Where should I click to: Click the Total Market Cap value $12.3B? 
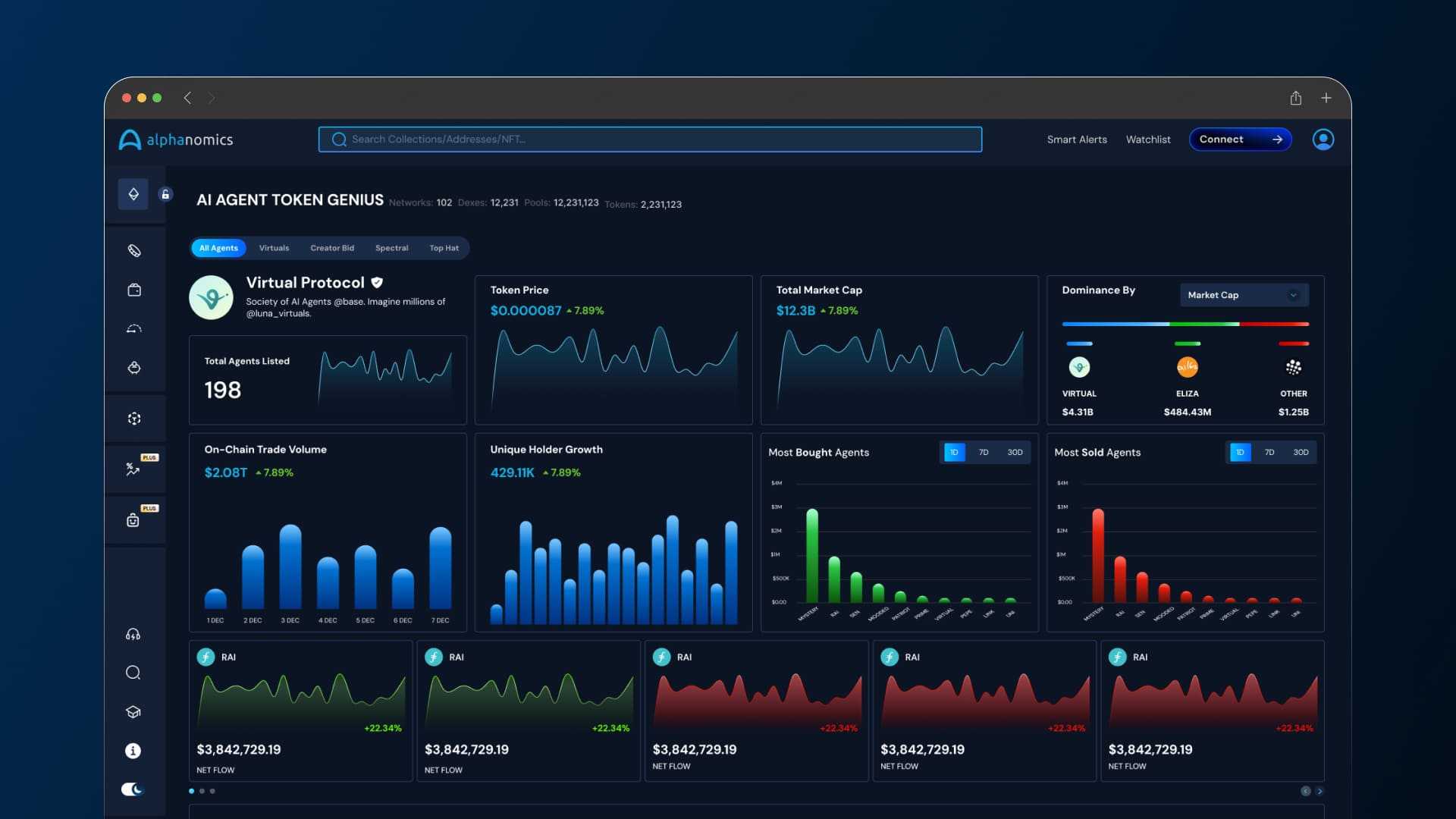[x=795, y=310]
